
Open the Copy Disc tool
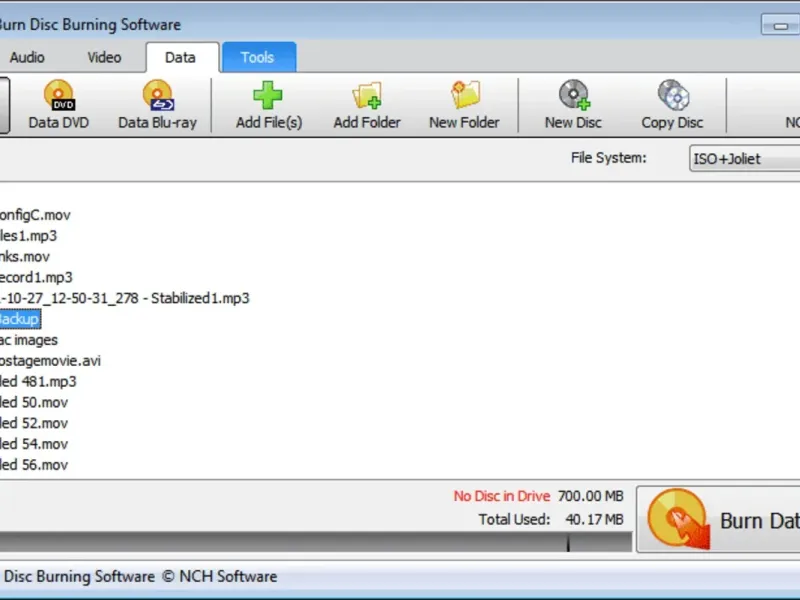point(673,95)
